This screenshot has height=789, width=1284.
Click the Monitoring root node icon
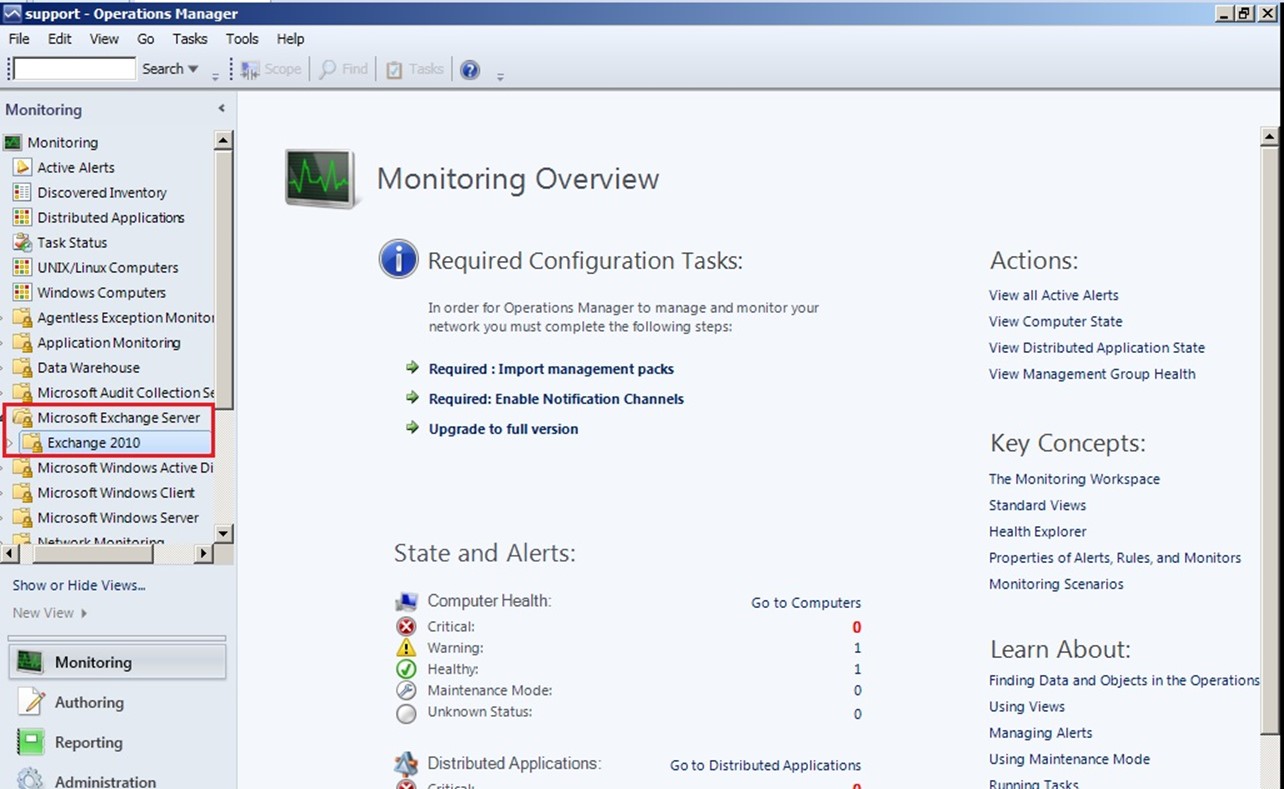pos(13,142)
